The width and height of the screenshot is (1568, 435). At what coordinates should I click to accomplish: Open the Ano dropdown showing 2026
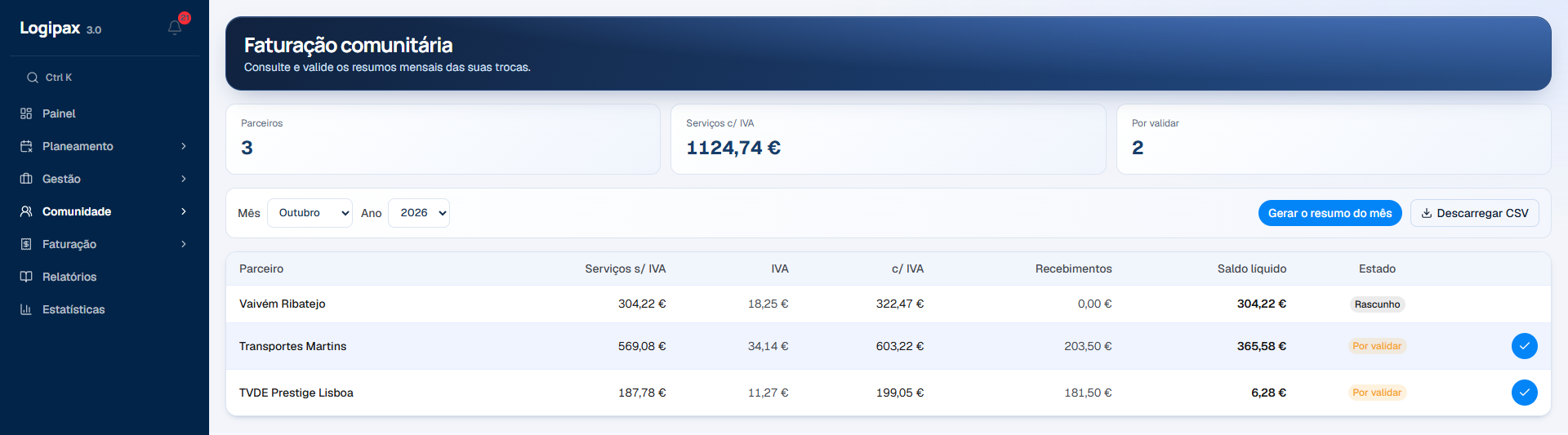click(419, 213)
